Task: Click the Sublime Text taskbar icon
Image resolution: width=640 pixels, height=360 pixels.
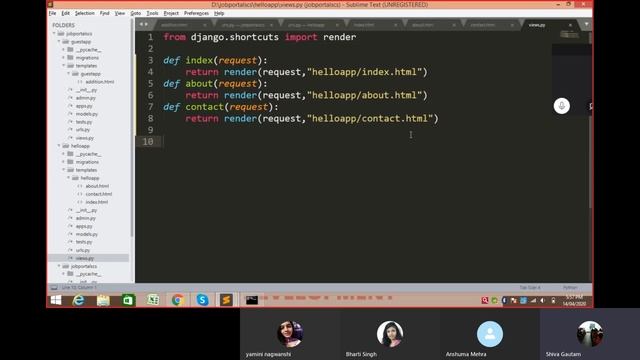Action: [226, 300]
